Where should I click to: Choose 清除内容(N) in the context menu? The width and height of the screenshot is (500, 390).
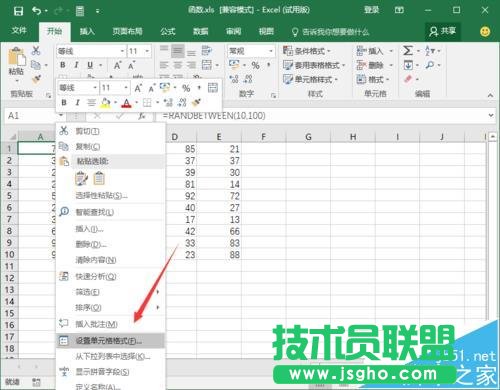[111, 260]
